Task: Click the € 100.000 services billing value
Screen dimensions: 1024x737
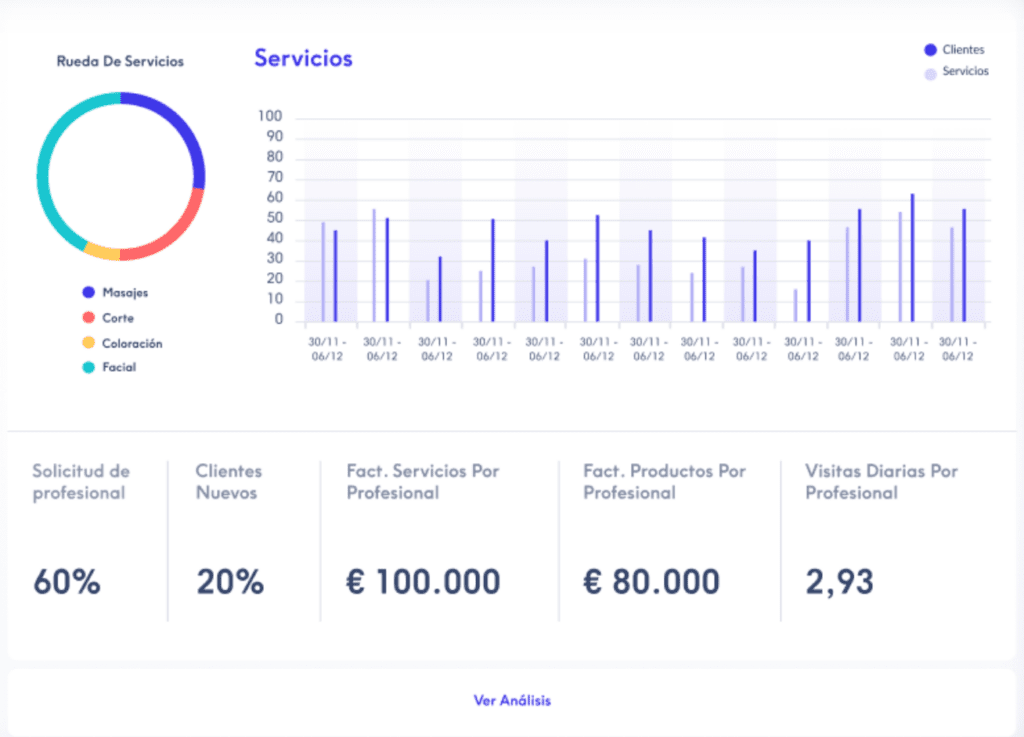Action: pyautogui.click(x=423, y=582)
